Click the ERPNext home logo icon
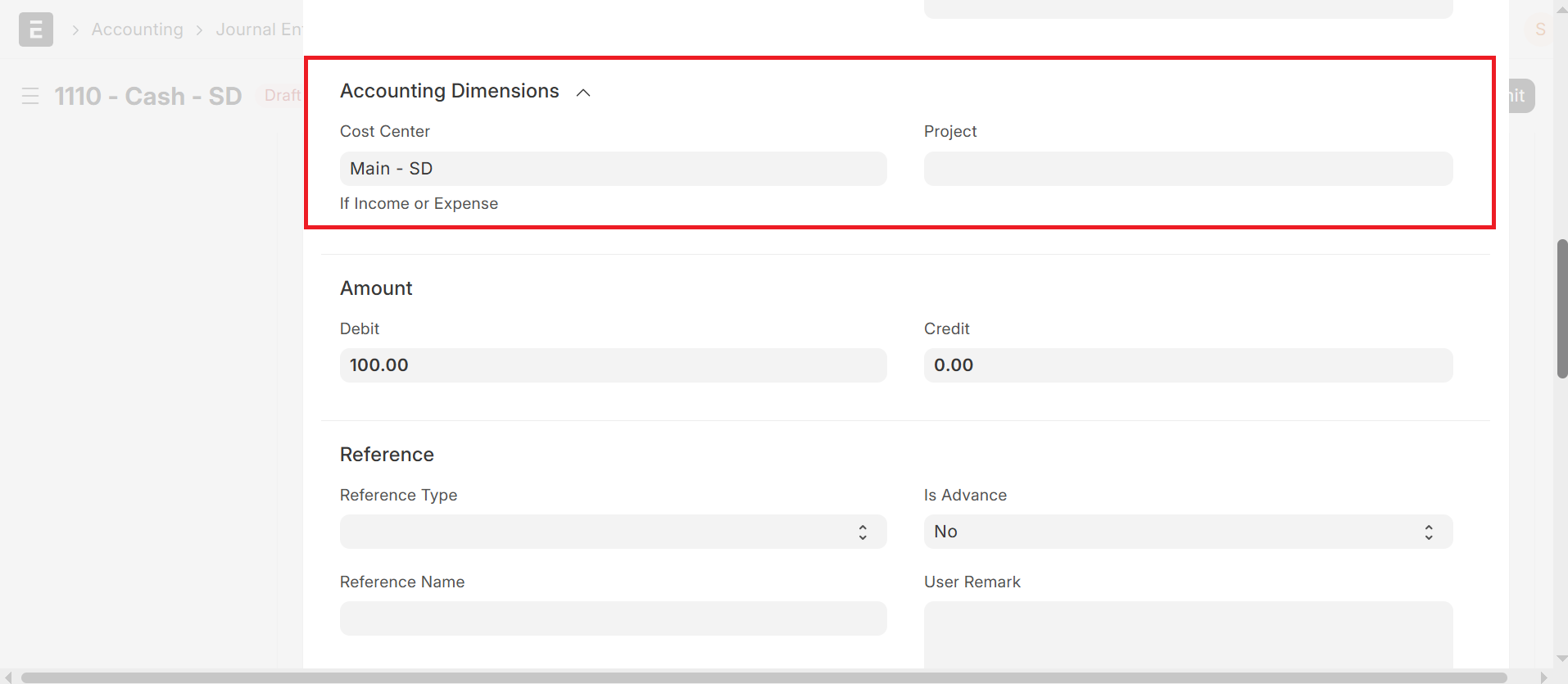Image resolution: width=1568 pixels, height=684 pixels. 36,30
